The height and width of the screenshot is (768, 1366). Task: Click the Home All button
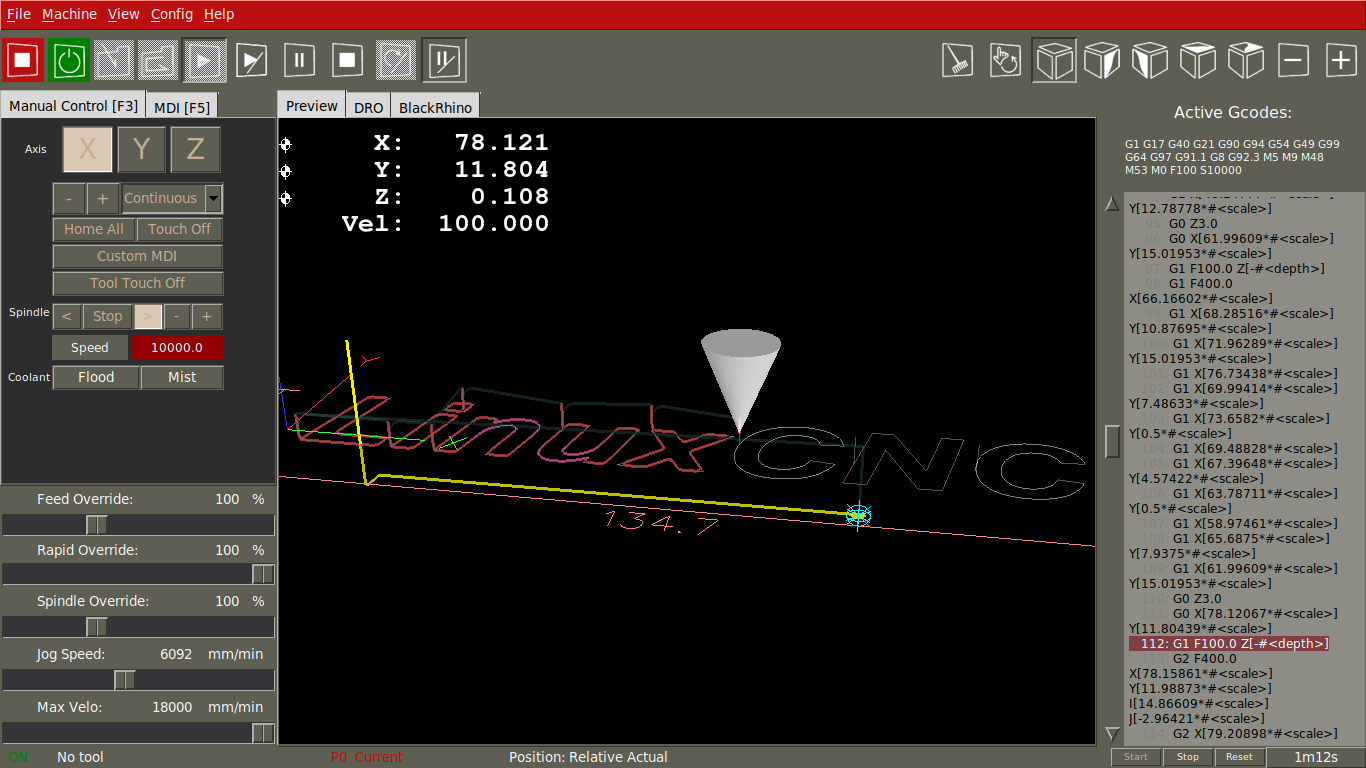[x=94, y=229]
